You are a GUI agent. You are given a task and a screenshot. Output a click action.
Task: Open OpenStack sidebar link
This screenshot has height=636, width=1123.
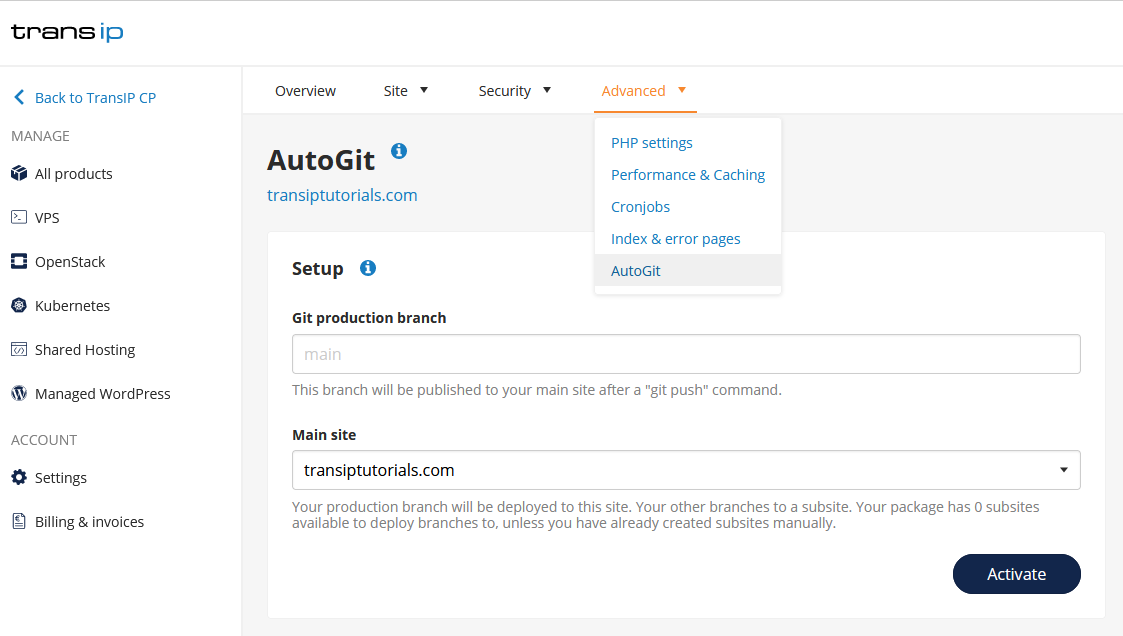pos(70,261)
